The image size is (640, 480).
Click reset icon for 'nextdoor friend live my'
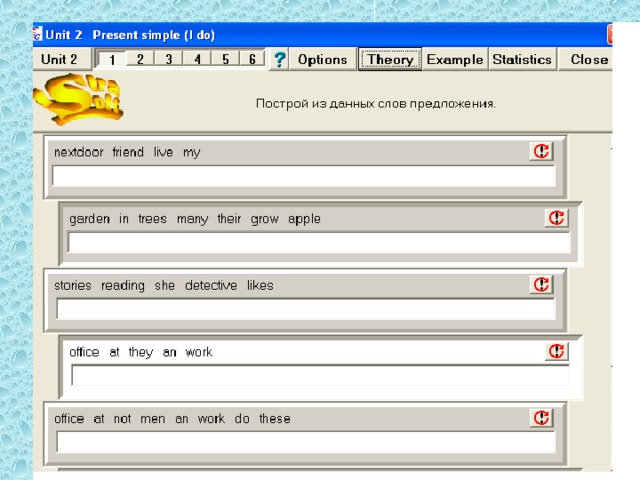click(x=541, y=151)
